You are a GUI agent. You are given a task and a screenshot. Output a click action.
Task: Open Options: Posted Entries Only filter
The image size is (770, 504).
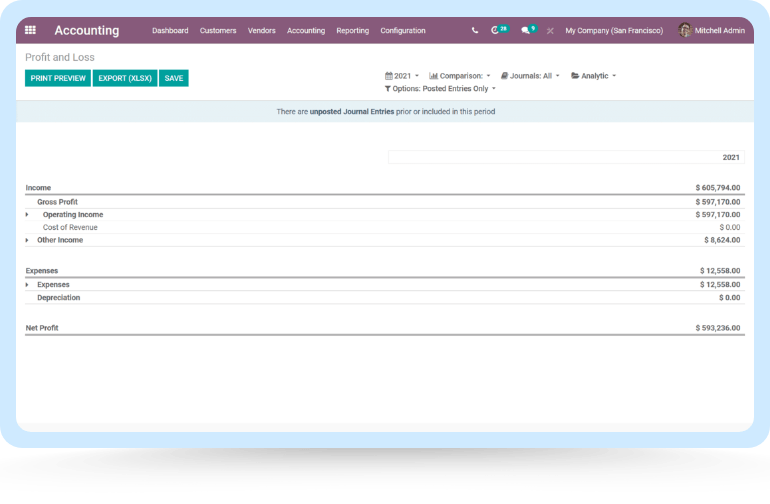point(440,89)
